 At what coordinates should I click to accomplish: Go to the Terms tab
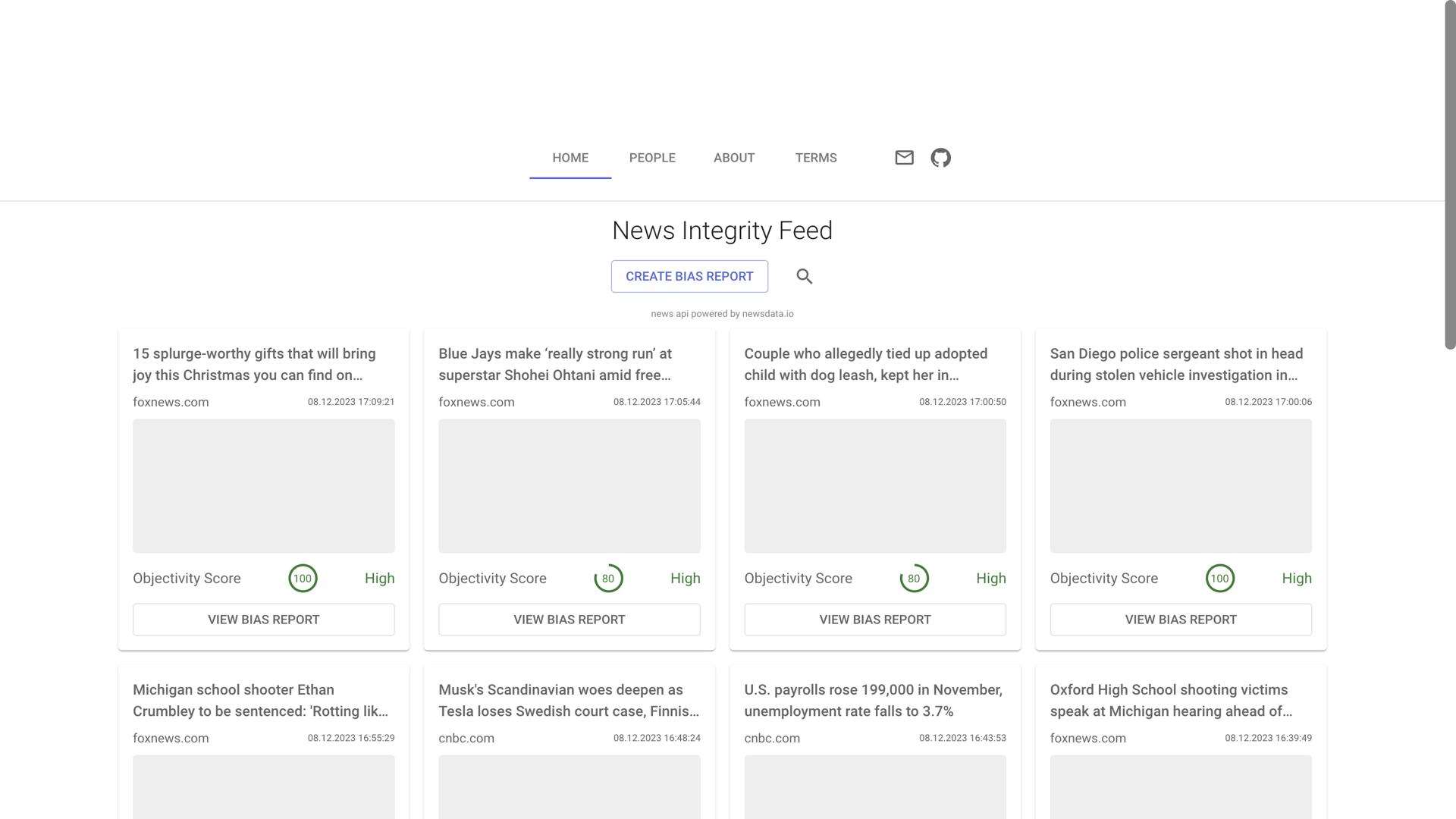tap(816, 158)
